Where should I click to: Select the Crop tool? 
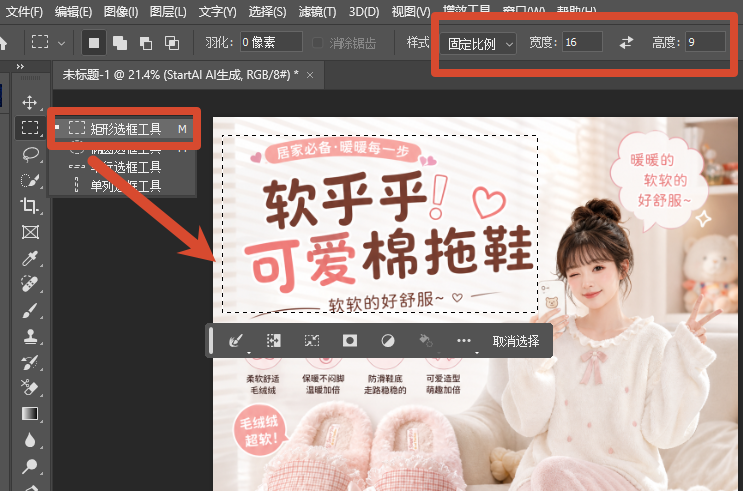[29, 206]
